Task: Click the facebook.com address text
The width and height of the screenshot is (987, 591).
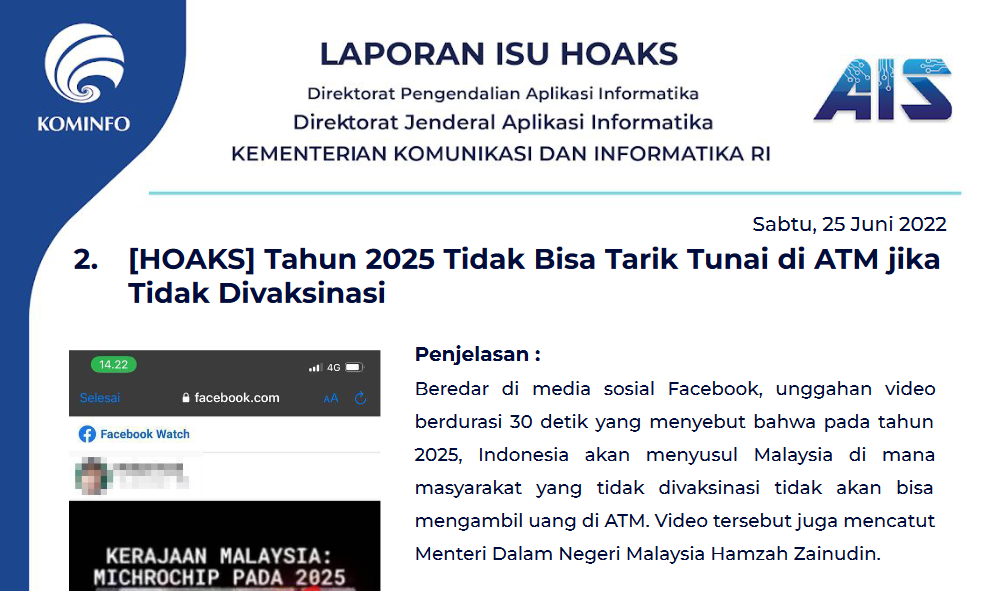Action: (x=237, y=398)
